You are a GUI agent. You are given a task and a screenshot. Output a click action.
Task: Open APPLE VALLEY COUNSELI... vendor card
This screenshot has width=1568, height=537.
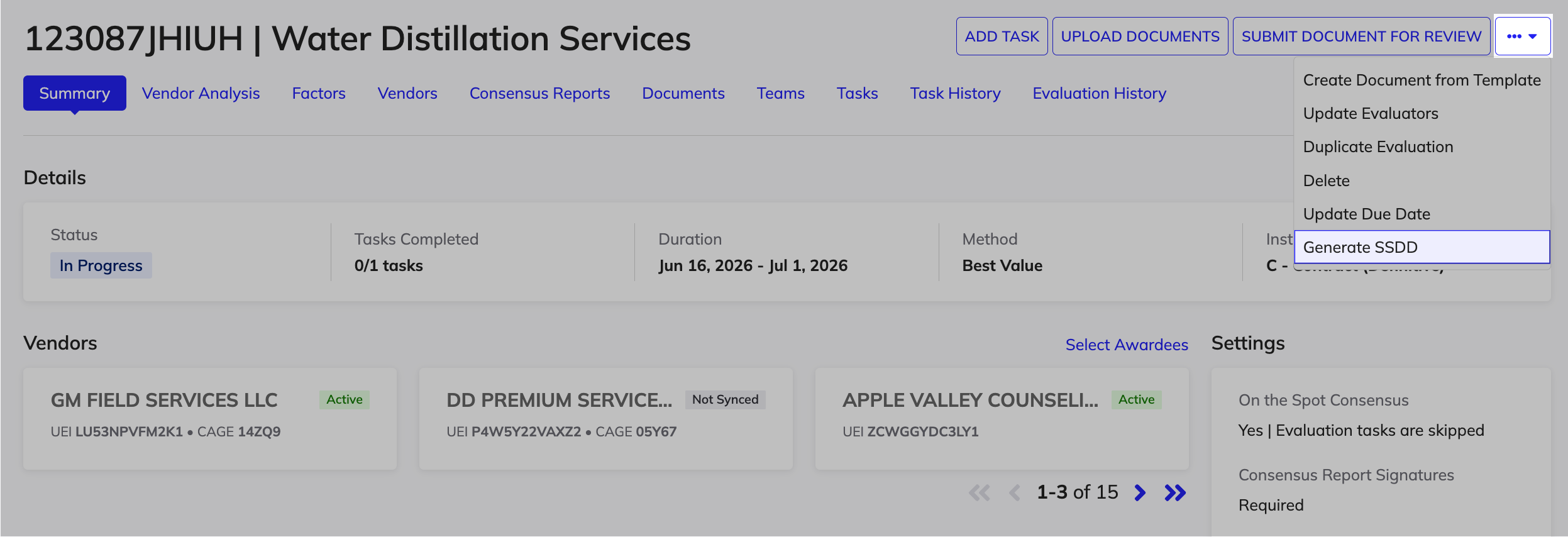[x=1002, y=419]
